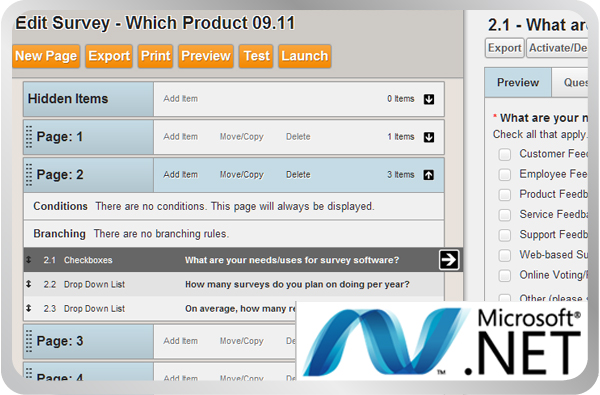Print the survey
The height and width of the screenshot is (395, 600).
coord(155,56)
